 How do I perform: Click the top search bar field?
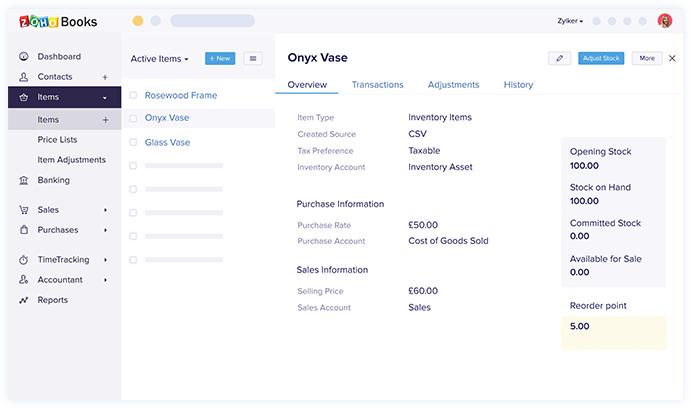pos(212,21)
